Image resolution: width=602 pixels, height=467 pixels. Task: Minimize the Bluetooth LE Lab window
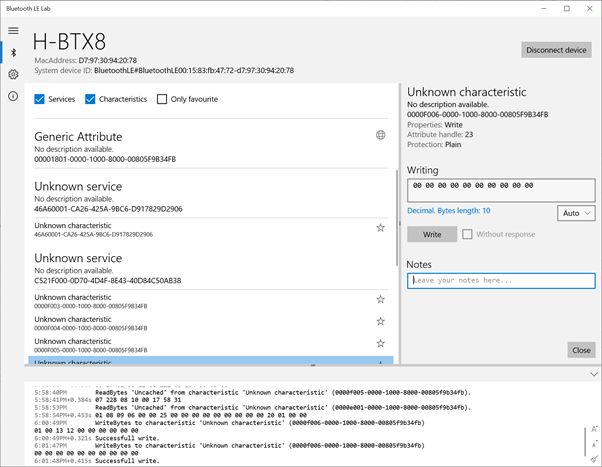tap(544, 8)
